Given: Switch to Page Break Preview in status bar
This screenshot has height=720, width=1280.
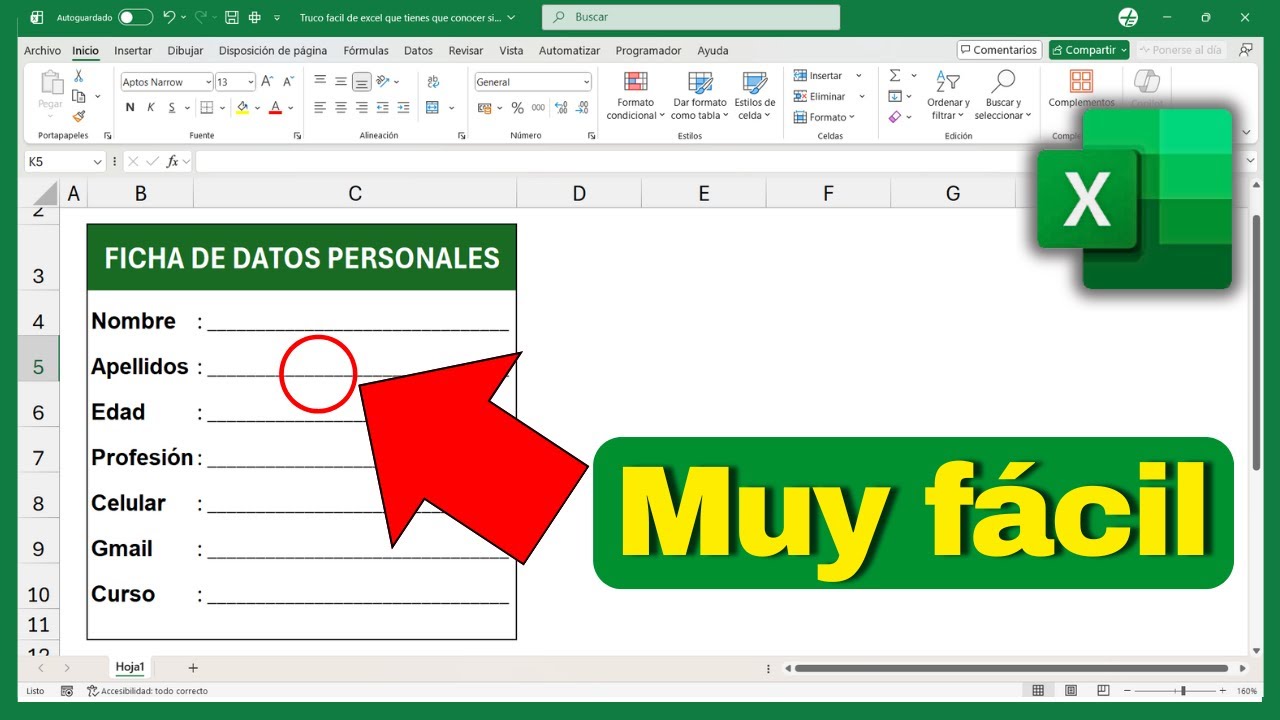Looking at the screenshot, I should tap(1104, 691).
